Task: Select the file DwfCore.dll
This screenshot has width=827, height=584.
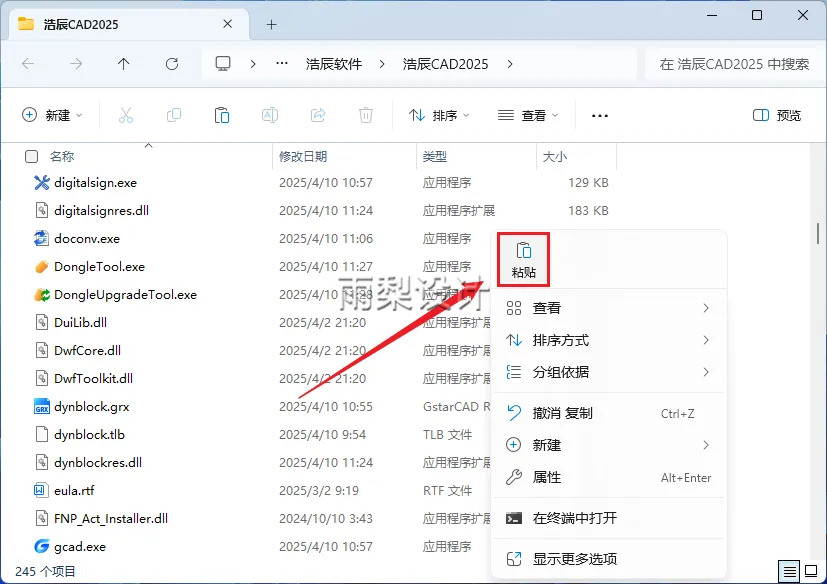Action: [x=87, y=350]
